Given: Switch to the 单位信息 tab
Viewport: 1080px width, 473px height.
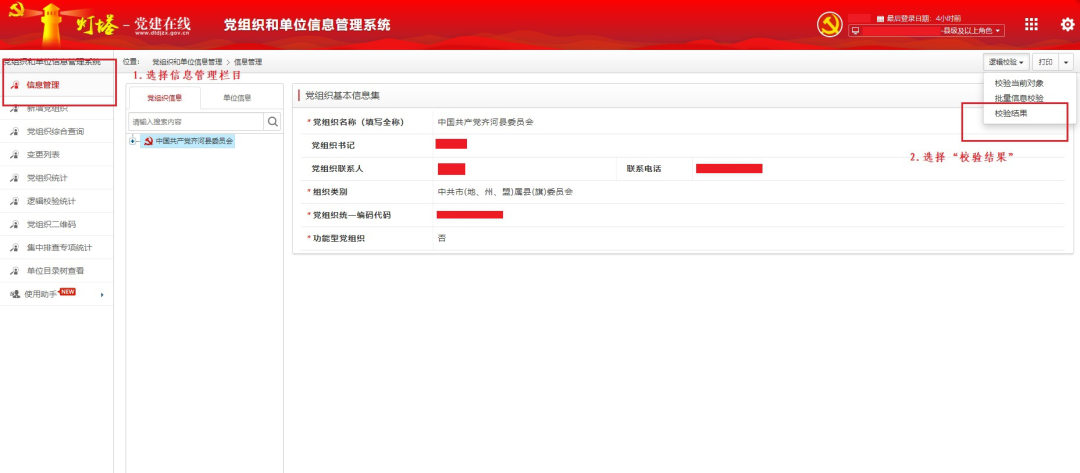Looking at the screenshot, I should click(x=237, y=98).
